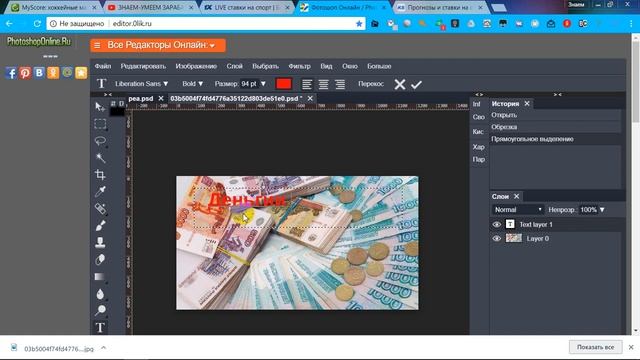Open font size dropdown arrow
Screen dimensions: 640x360
tap(263, 84)
